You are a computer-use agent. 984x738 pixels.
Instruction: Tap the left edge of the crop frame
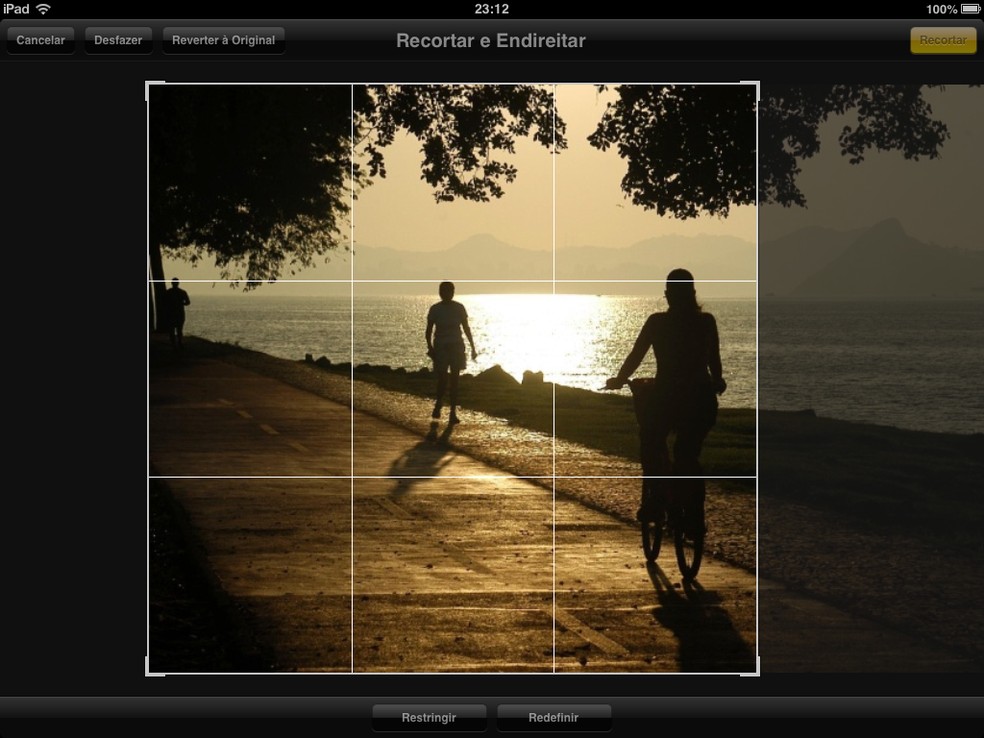click(x=149, y=378)
